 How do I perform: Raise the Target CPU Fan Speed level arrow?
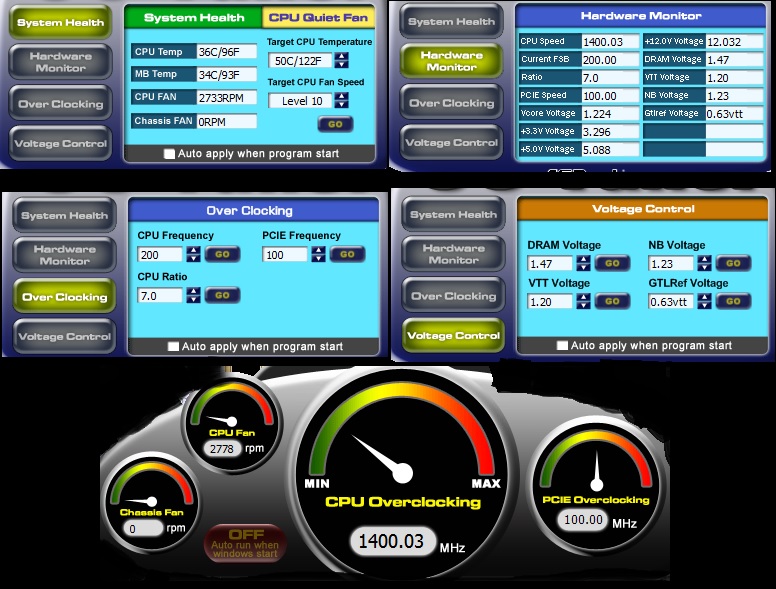tap(341, 97)
